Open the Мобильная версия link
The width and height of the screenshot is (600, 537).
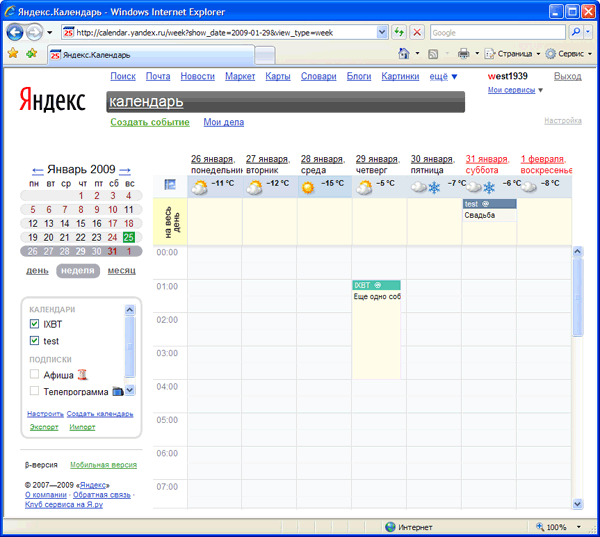point(103,465)
